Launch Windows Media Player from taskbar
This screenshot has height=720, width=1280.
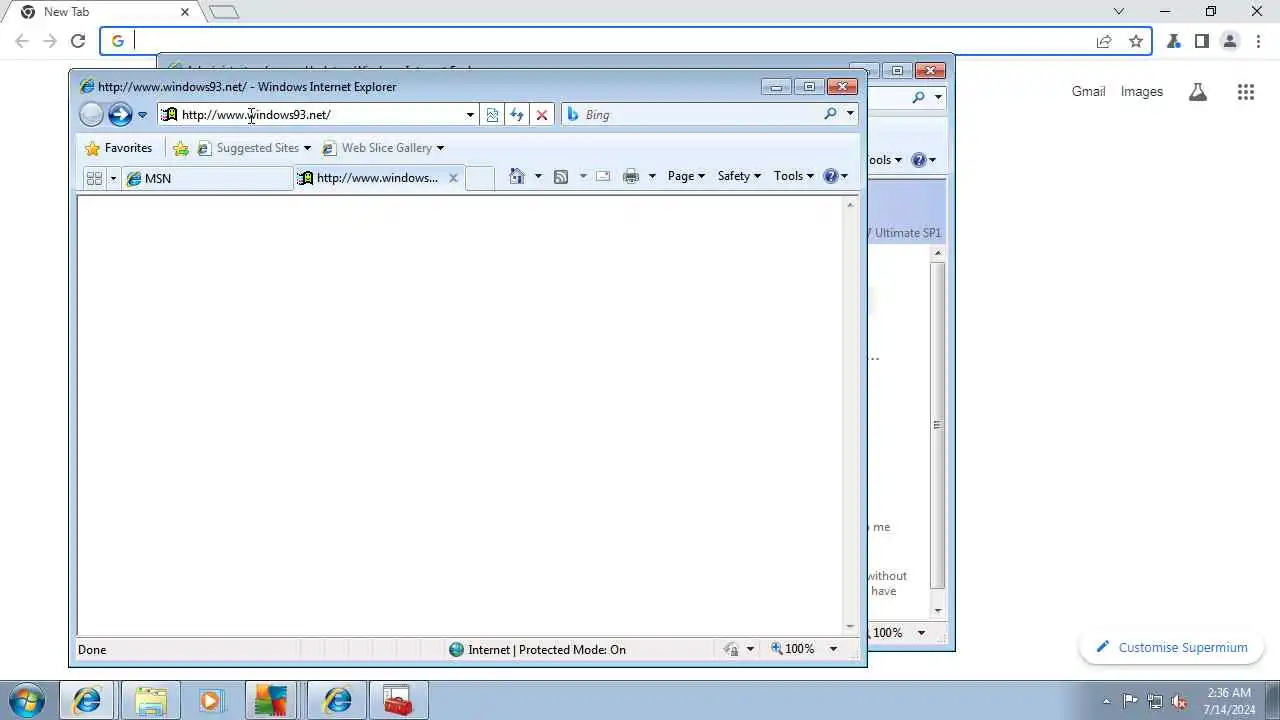pyautogui.click(x=211, y=701)
